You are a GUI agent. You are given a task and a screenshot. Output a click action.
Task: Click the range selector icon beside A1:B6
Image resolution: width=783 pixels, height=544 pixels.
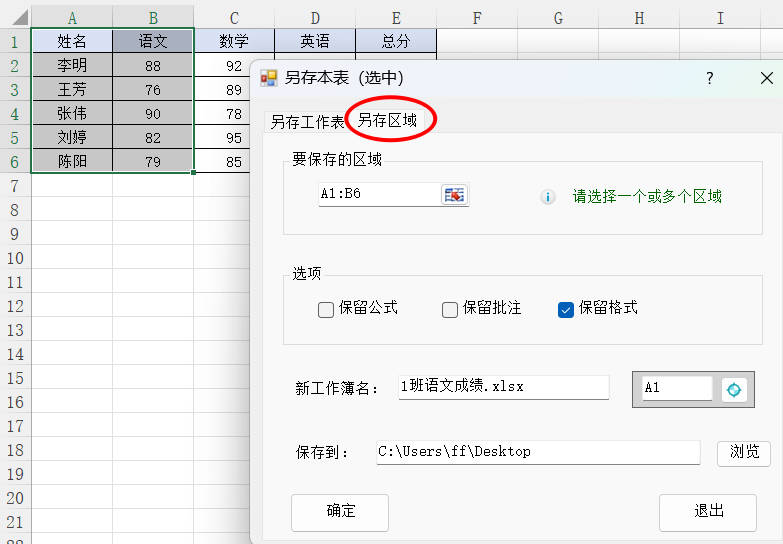pyautogui.click(x=455, y=195)
